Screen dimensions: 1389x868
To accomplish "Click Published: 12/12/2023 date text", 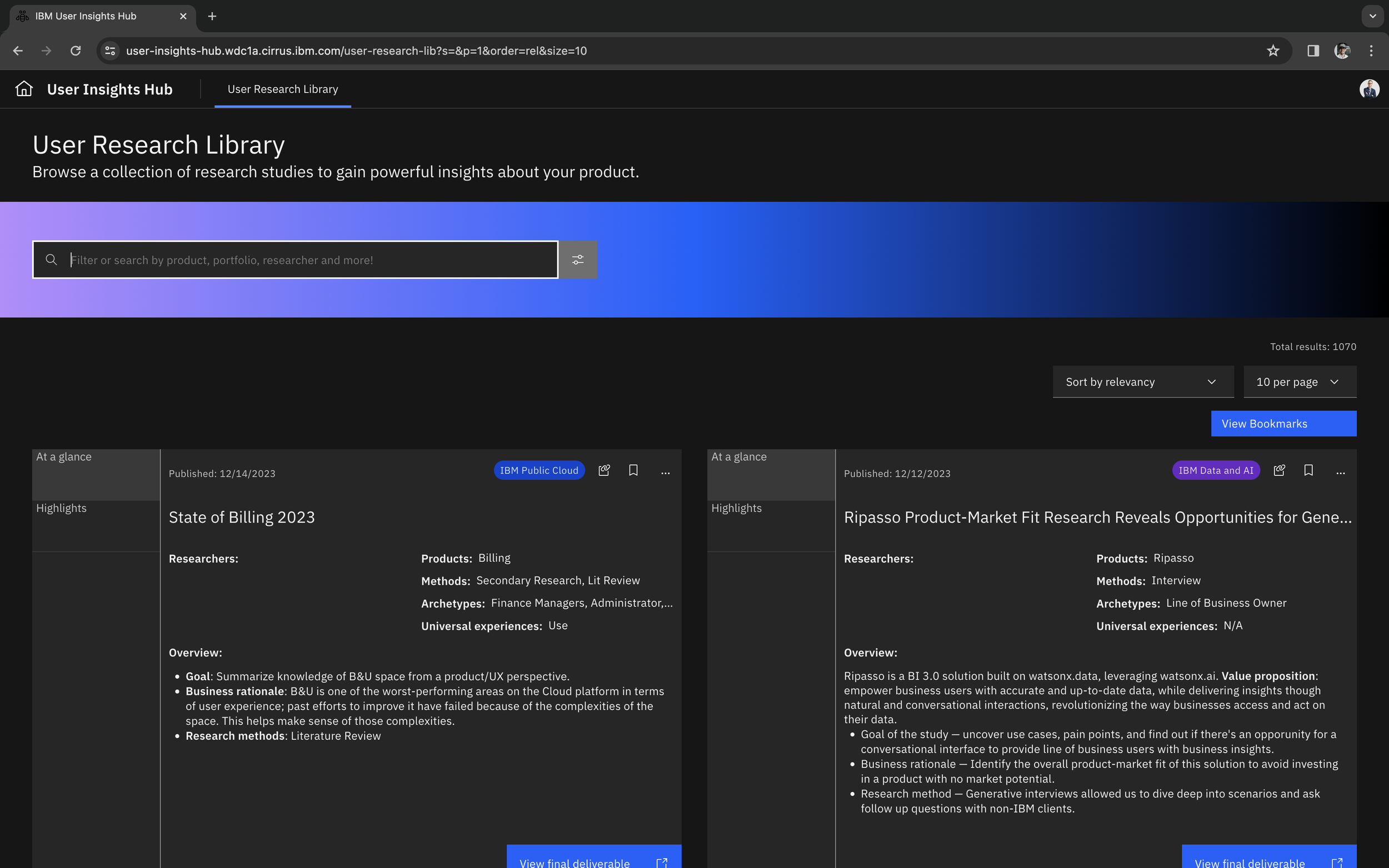I will 897,474.
